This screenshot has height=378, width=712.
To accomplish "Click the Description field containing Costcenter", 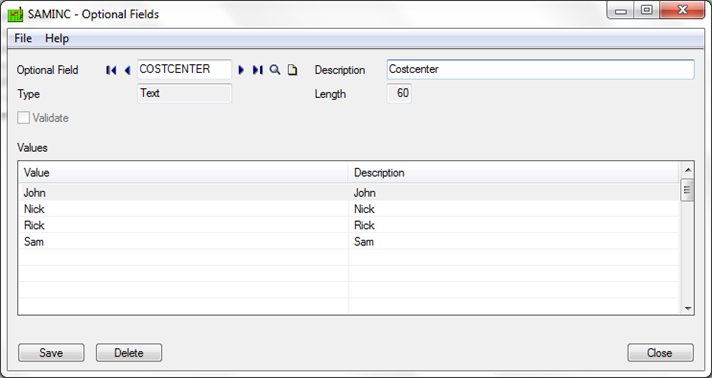I will 540,70.
